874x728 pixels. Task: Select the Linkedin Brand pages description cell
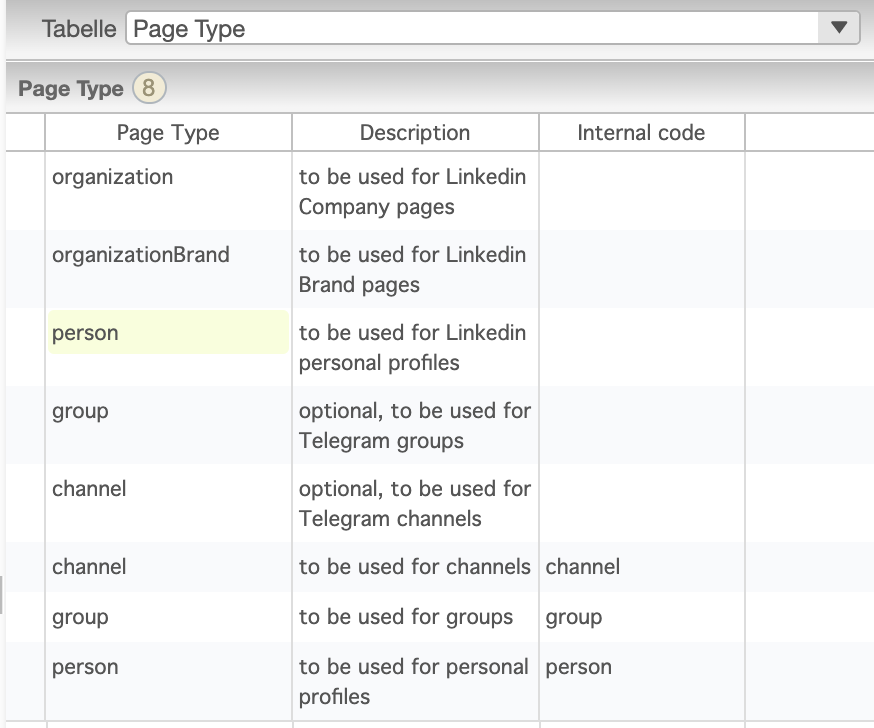point(412,270)
